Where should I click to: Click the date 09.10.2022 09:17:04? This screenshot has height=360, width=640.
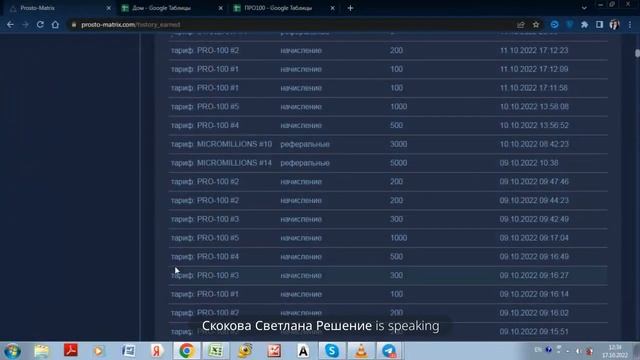click(534, 238)
